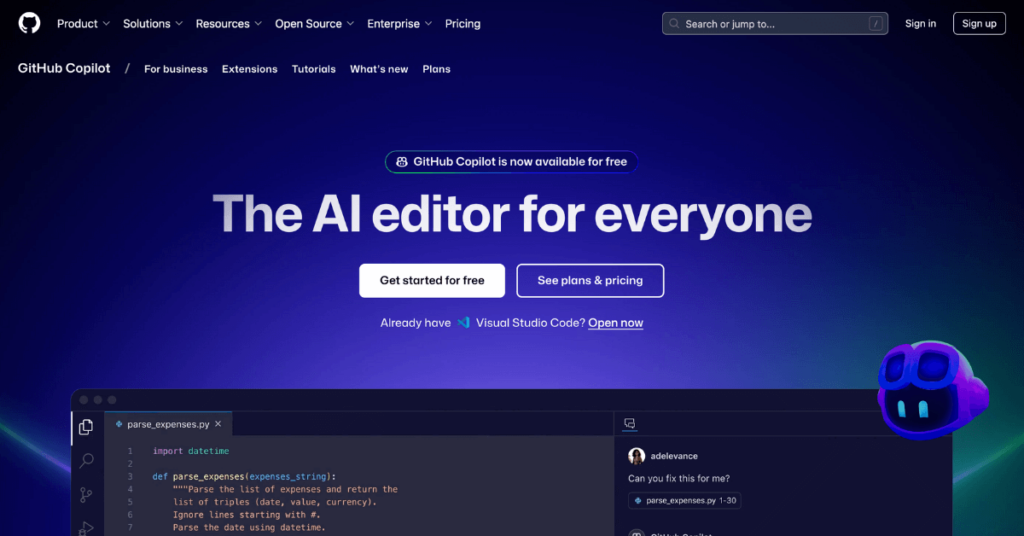Click See plans & pricing button
The width and height of the screenshot is (1024, 536).
click(x=590, y=281)
